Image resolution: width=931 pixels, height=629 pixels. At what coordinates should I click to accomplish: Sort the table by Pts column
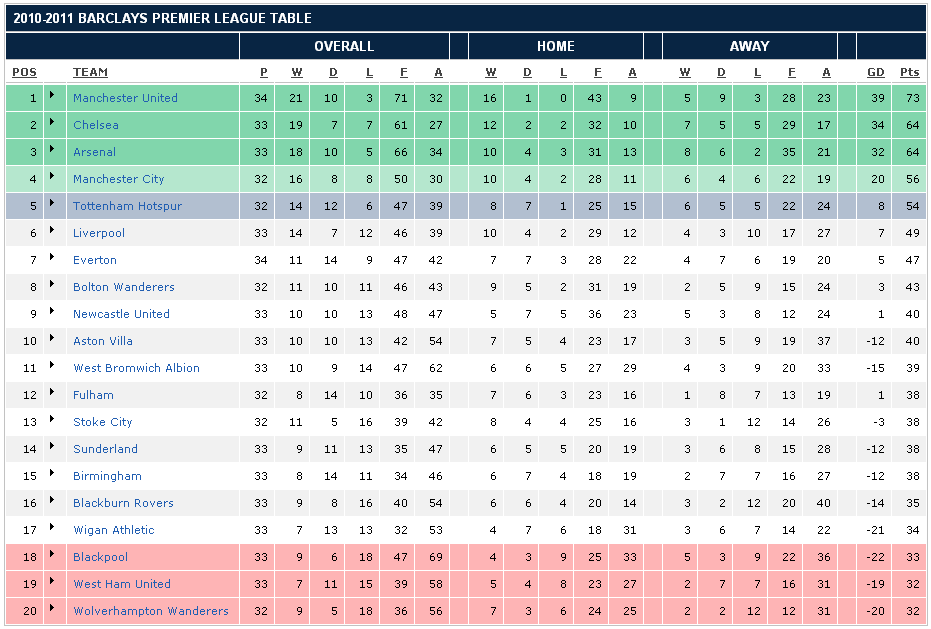(x=909, y=72)
